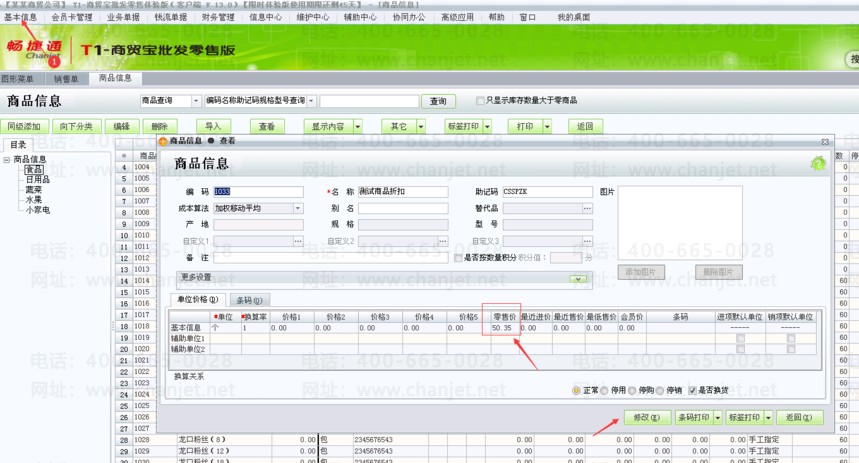Image resolution: width=859 pixels, height=463 pixels.
Task: Open the 会员卡管理 menu
Action: (72, 18)
